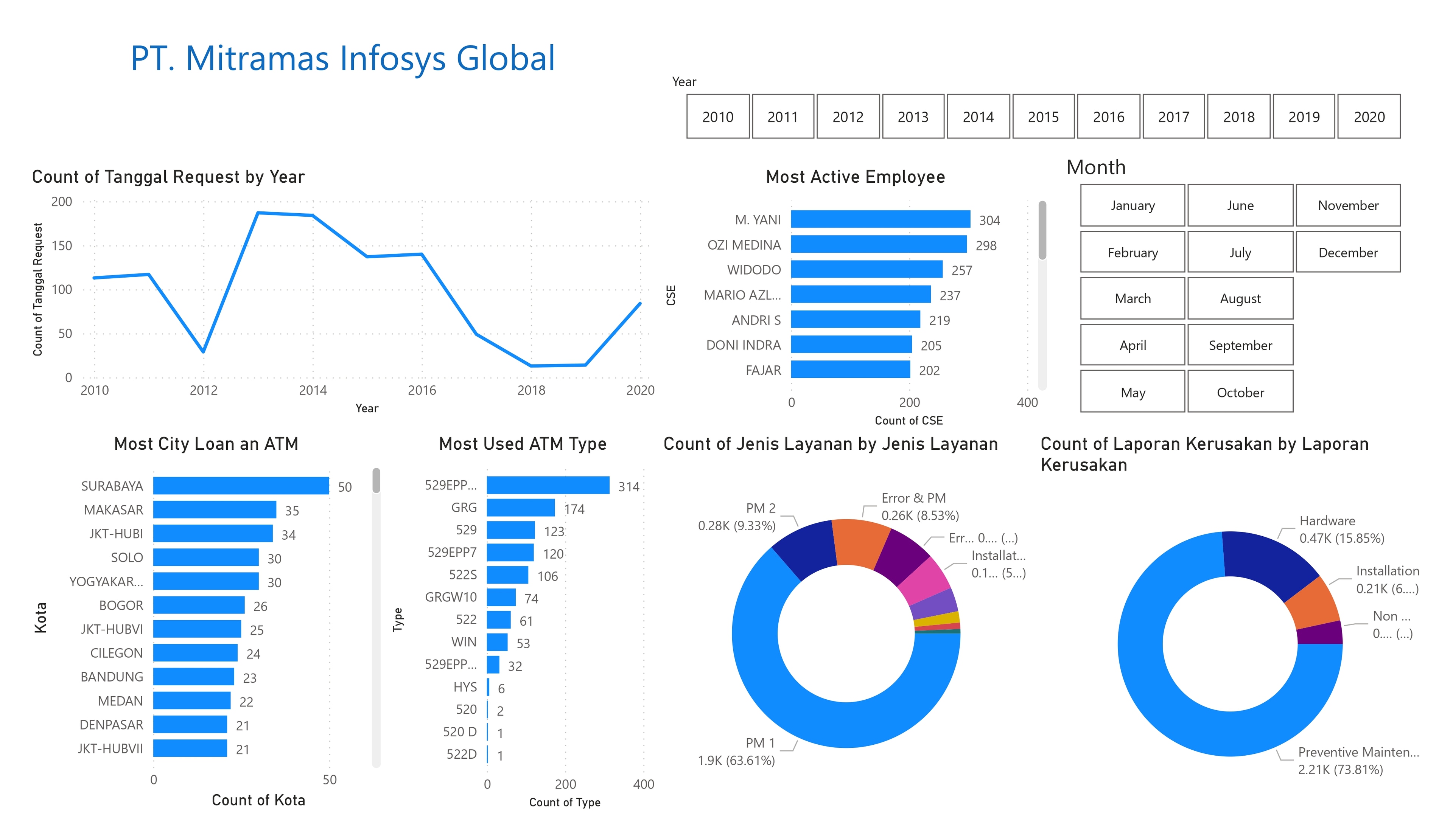Click the 2013 peak point on line chart

coord(258,213)
